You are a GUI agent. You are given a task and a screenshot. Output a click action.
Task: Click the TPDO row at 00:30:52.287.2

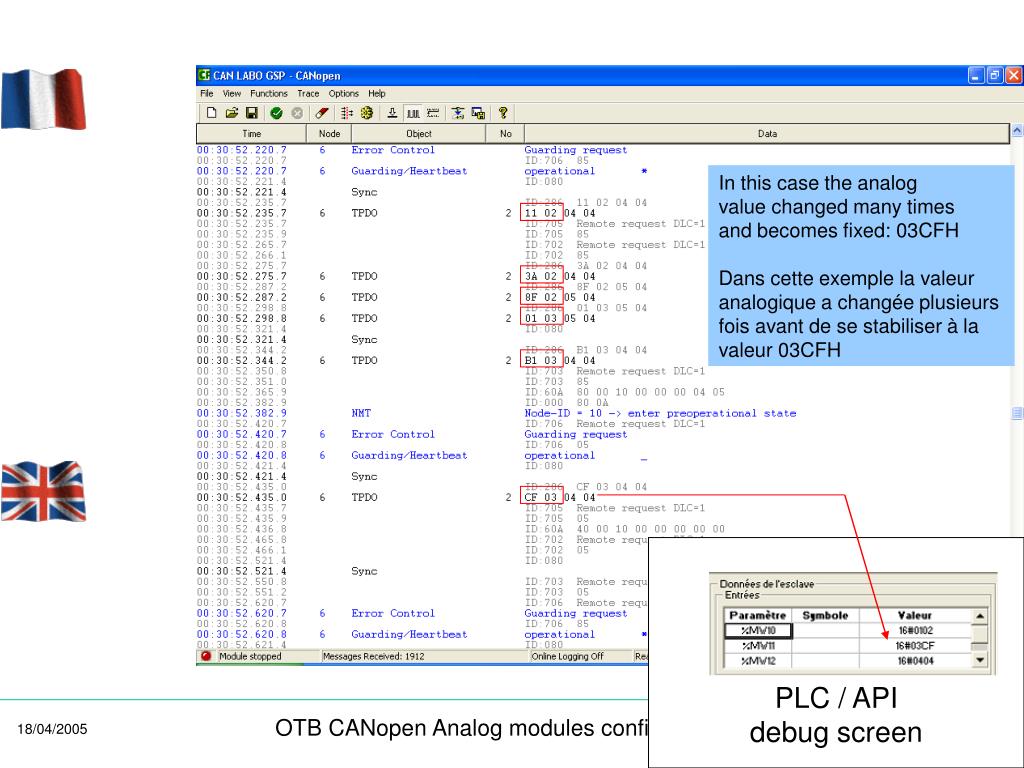click(x=396, y=297)
